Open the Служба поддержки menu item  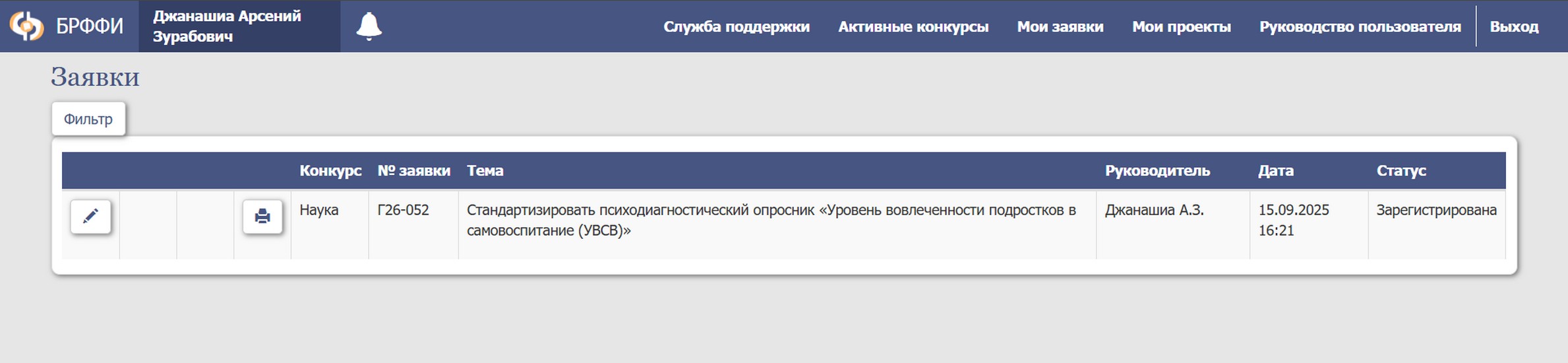point(736,27)
